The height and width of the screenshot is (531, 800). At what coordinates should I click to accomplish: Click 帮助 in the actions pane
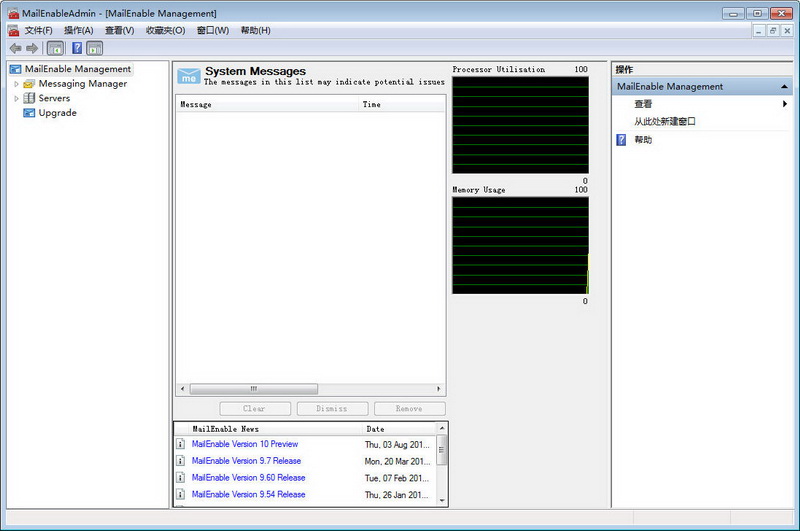(x=643, y=140)
